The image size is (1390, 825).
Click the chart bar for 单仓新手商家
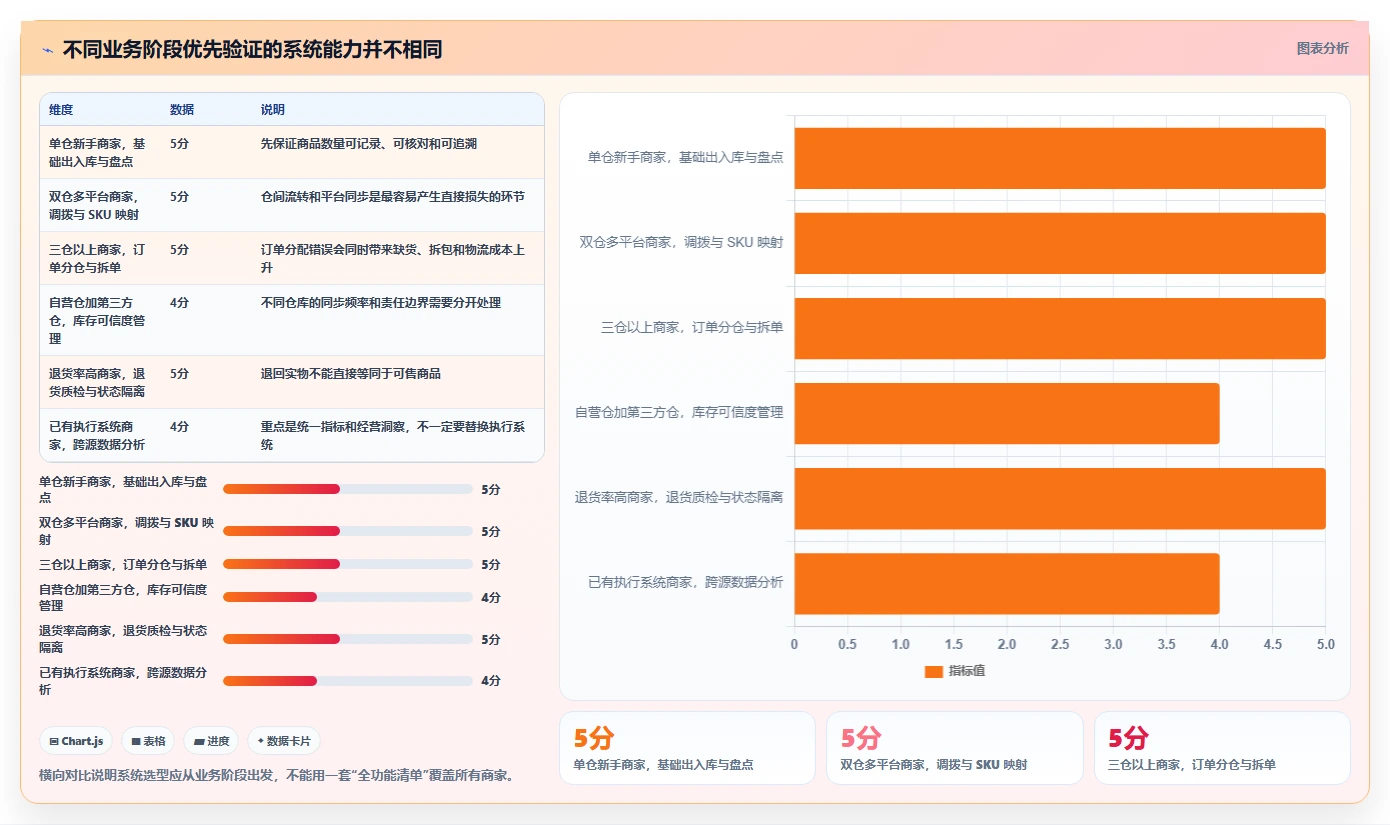pos(1060,158)
